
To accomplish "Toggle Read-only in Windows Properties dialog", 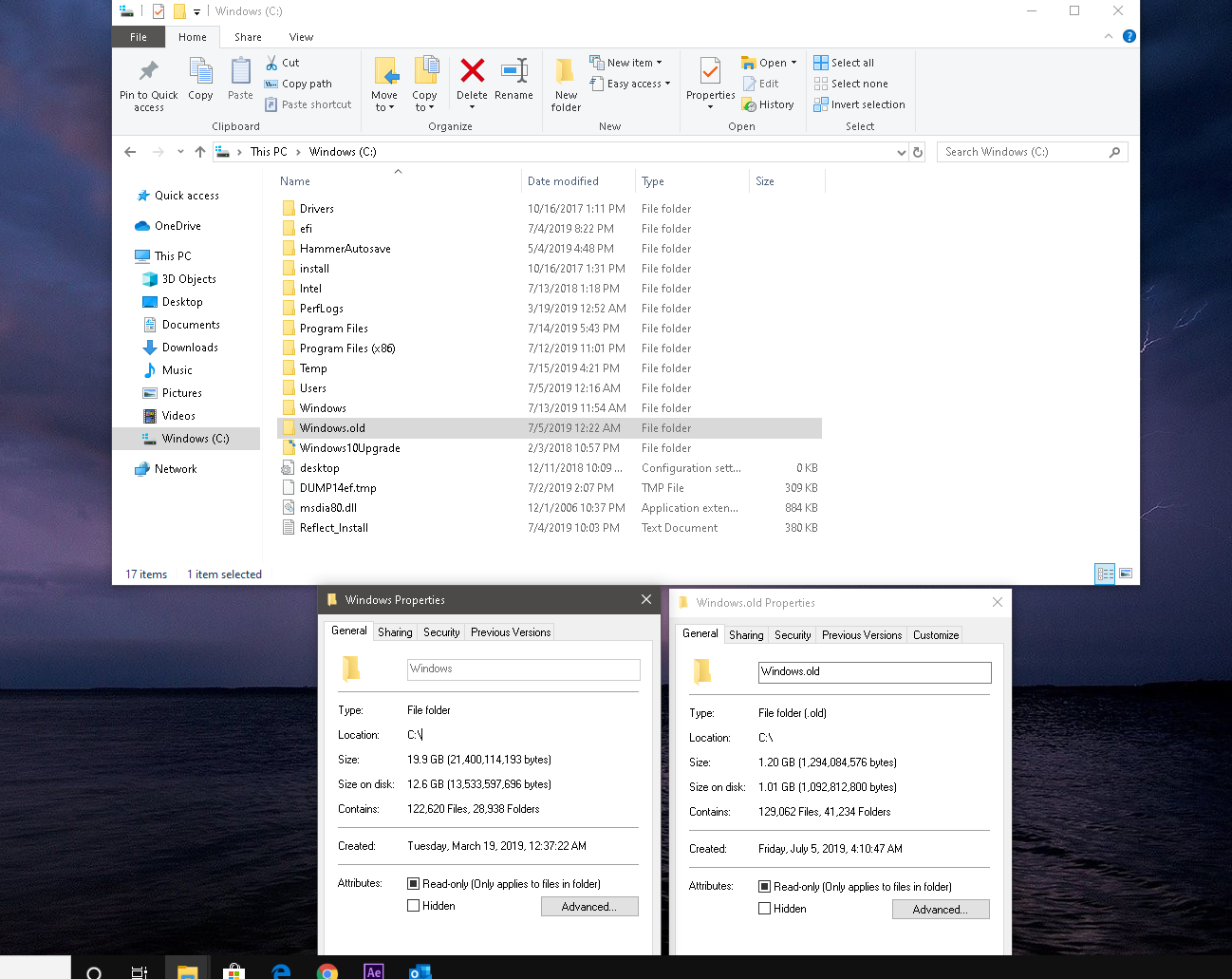I will [x=414, y=884].
